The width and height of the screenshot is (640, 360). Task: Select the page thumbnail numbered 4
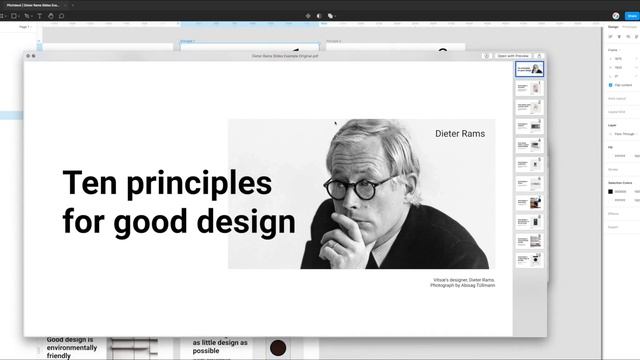(529, 145)
